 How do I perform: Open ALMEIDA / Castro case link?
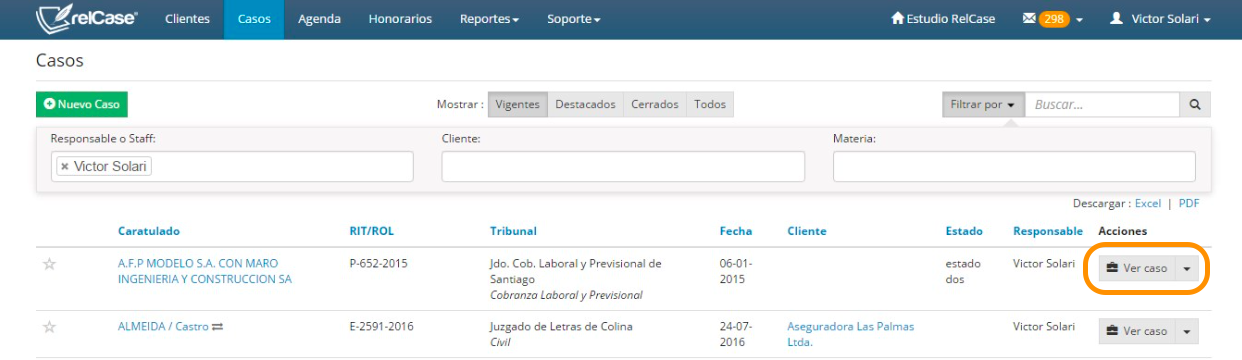point(163,327)
